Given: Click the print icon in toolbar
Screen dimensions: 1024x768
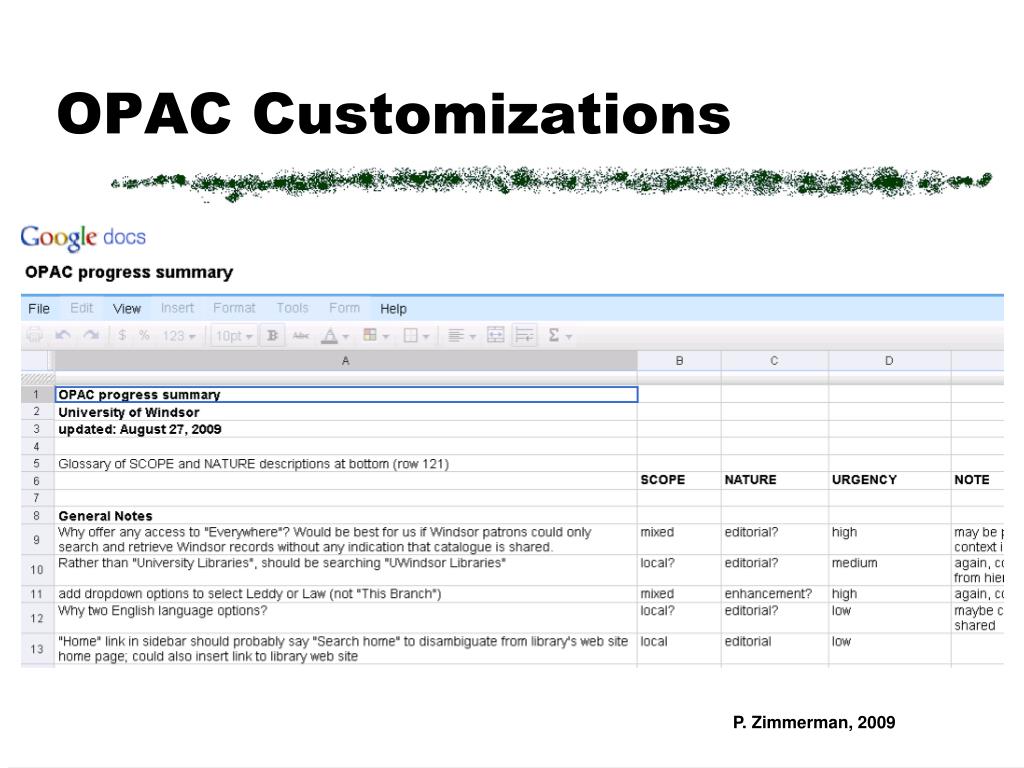Looking at the screenshot, I should pyautogui.click(x=35, y=336).
